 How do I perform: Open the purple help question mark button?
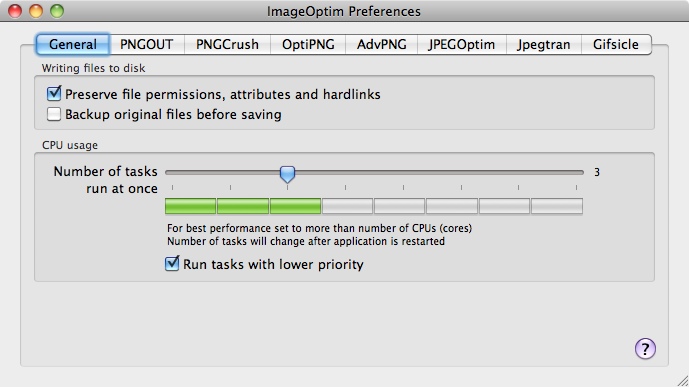pyautogui.click(x=645, y=349)
